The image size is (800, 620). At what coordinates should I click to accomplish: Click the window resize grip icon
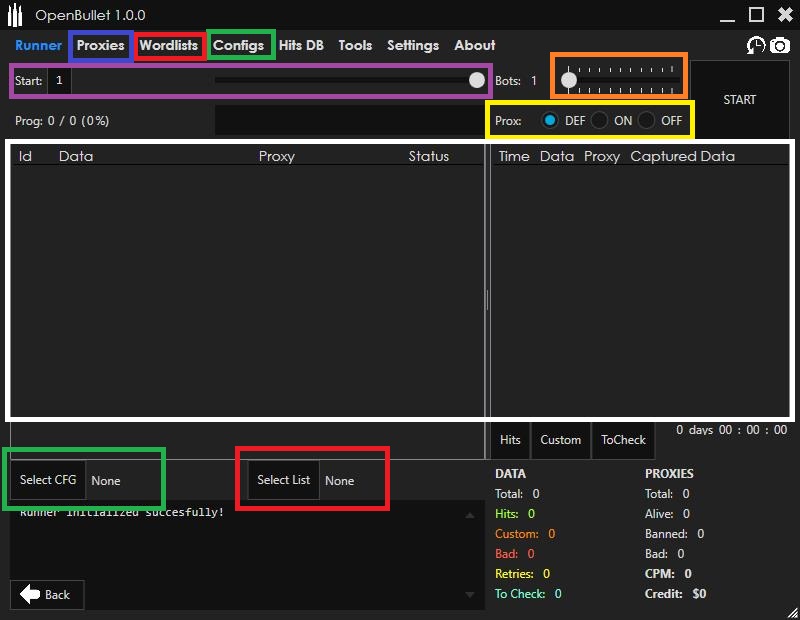pyautogui.click(x=793, y=613)
